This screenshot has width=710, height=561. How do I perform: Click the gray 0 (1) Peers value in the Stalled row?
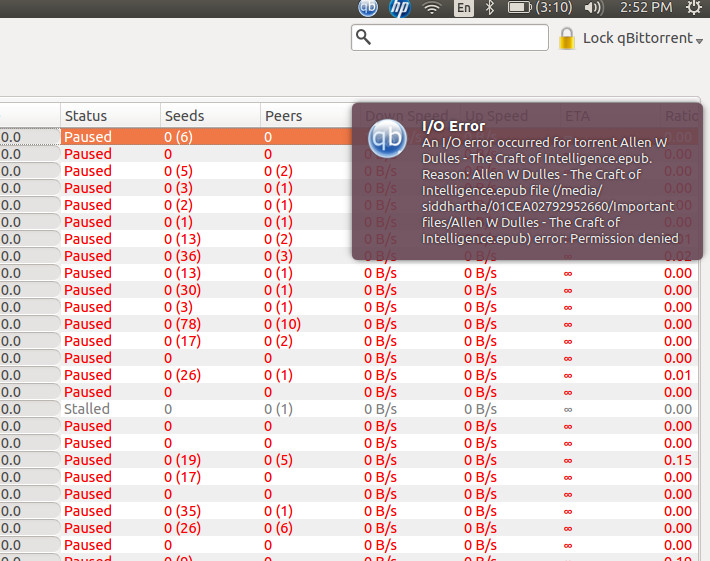(278, 409)
